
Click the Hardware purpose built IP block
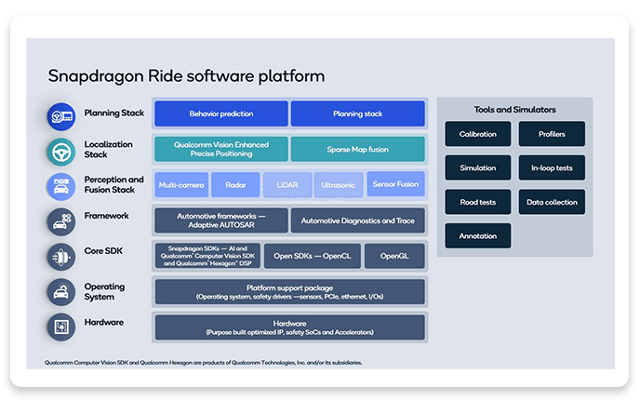click(290, 327)
